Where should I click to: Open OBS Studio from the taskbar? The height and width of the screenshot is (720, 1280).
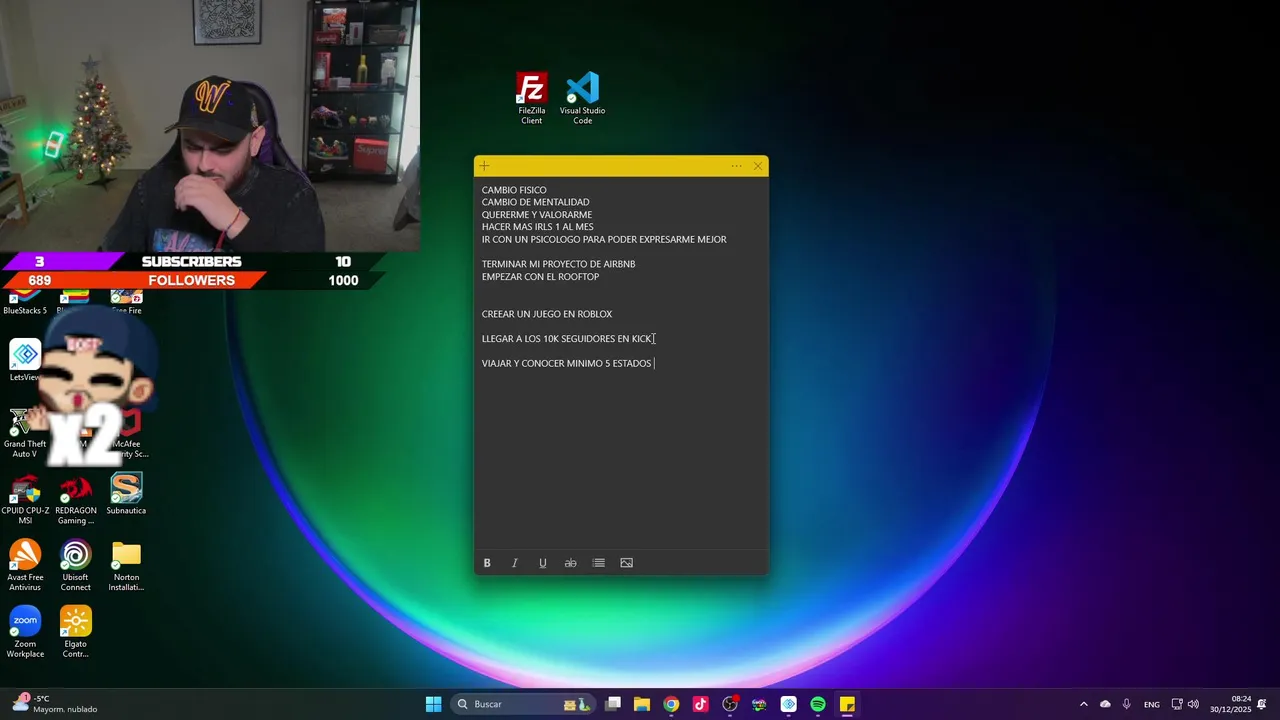pos(730,704)
